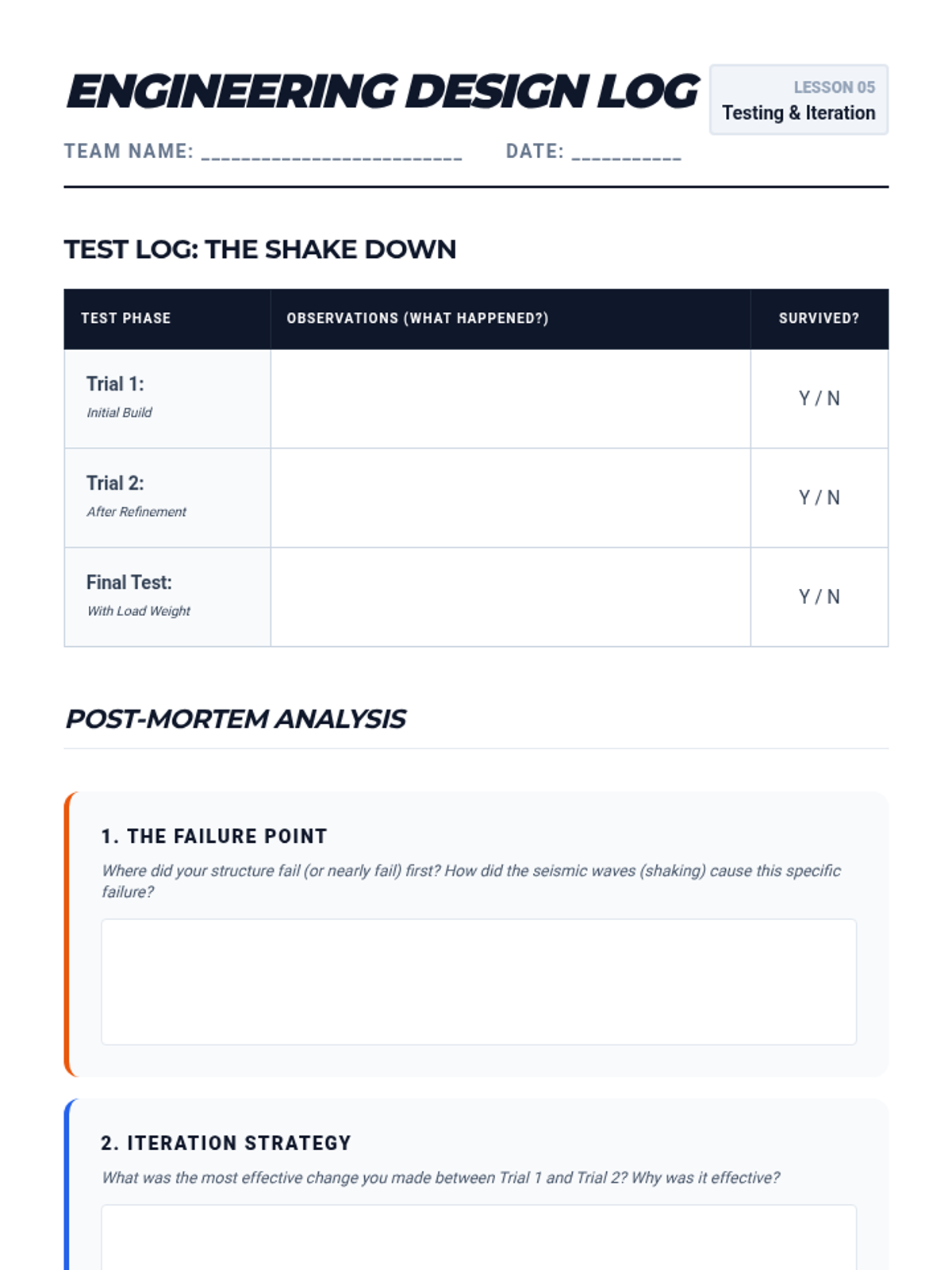Select the Lesson 05 Testing & Iteration badge
The image size is (952, 1270).
coord(798,100)
